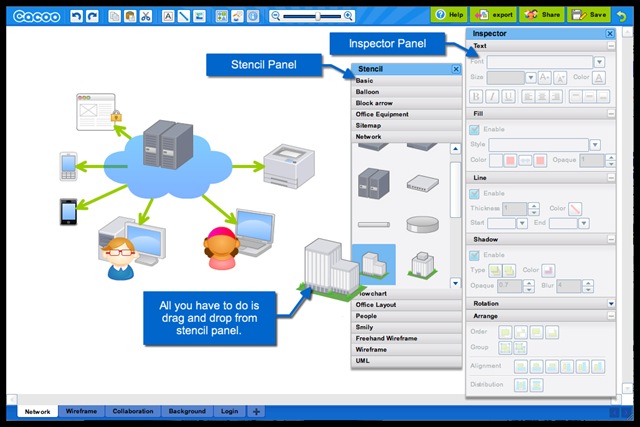Expand the Rotation section in Inspector

[611, 303]
